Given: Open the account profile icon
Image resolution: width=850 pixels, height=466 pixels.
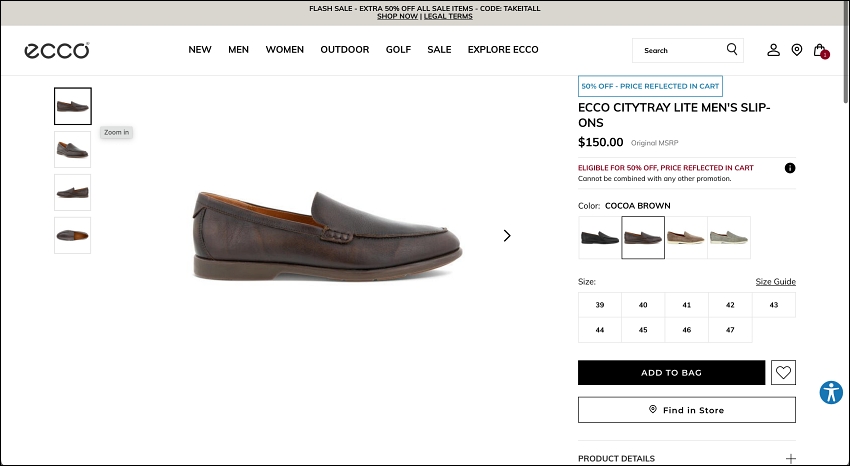Looking at the screenshot, I should (x=774, y=50).
